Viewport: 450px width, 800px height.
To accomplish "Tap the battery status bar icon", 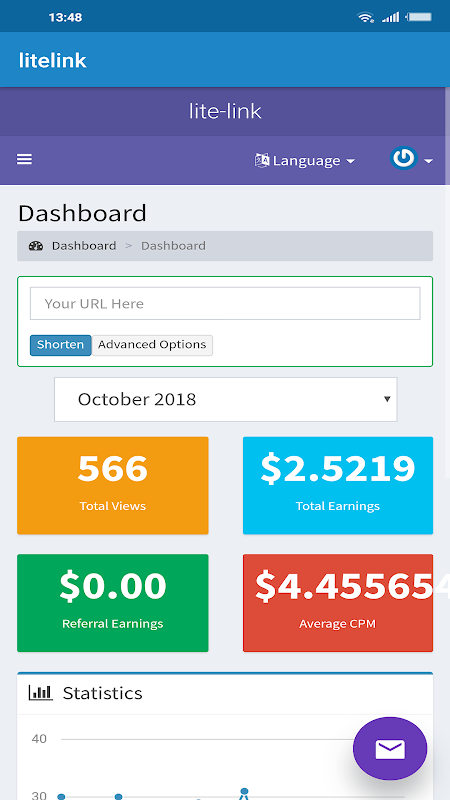I will (x=419, y=17).
